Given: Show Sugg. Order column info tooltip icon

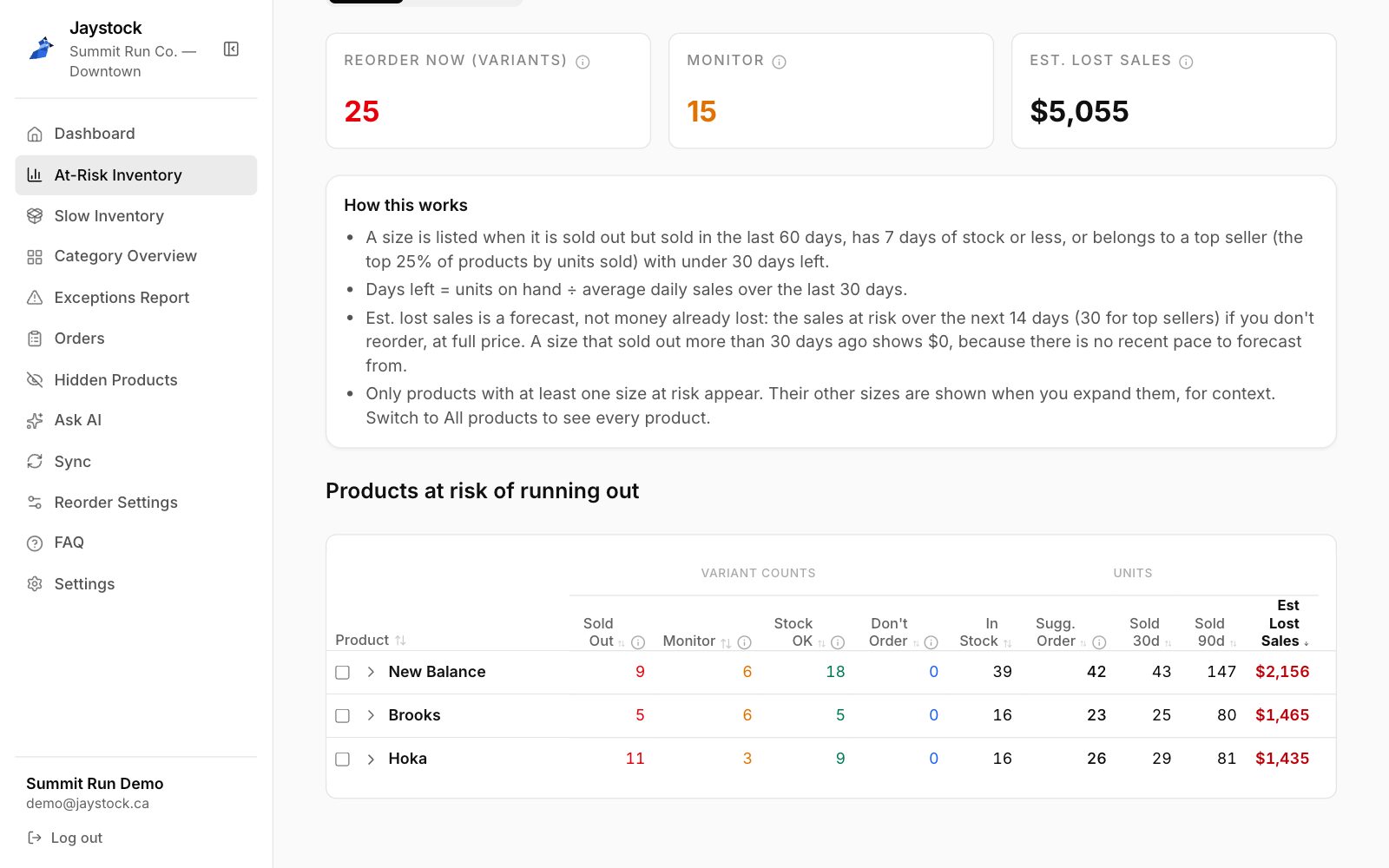Looking at the screenshot, I should click(1099, 642).
